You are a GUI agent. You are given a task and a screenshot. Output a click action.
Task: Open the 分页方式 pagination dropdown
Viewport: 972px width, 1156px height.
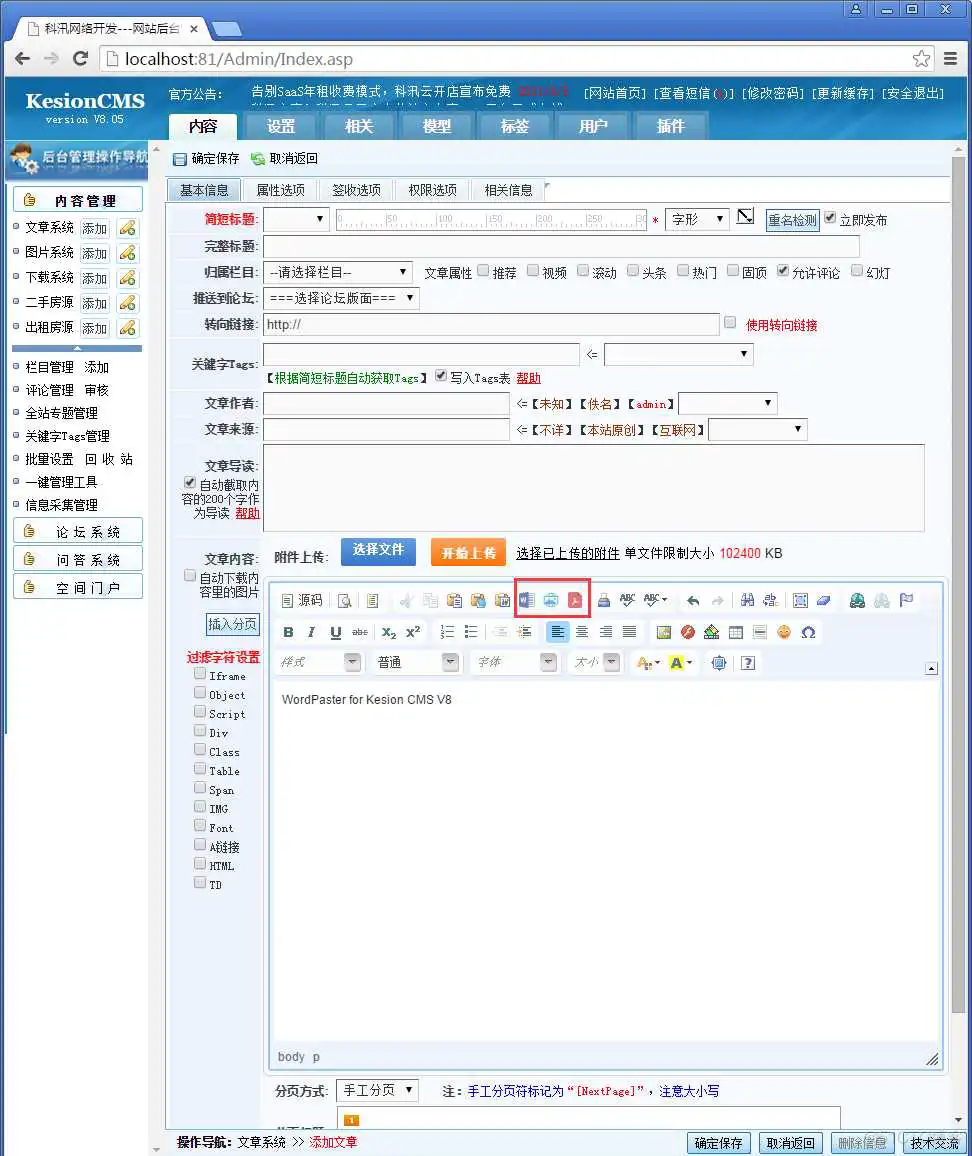(x=377, y=1091)
